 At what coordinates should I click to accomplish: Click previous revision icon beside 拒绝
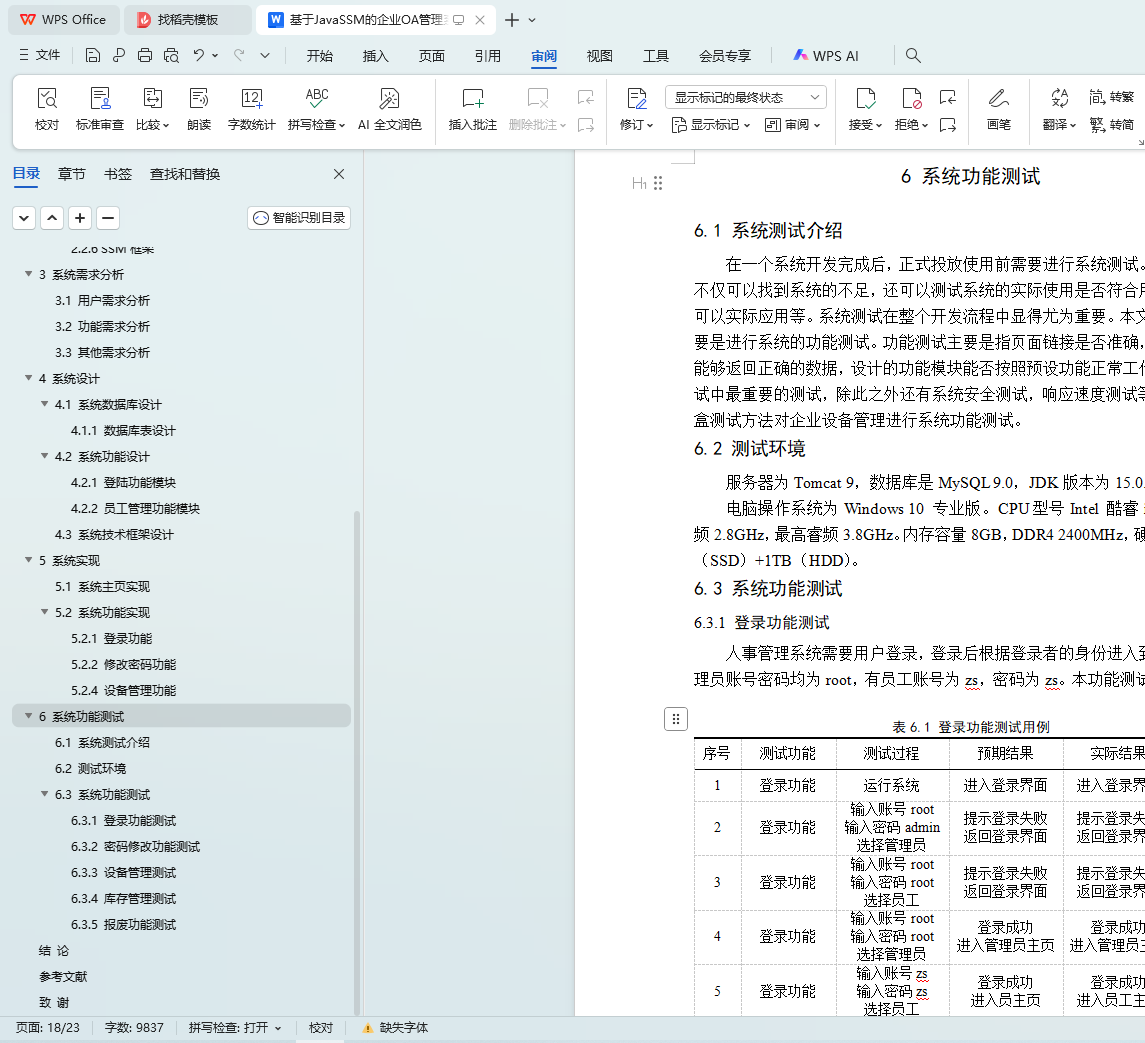(948, 97)
